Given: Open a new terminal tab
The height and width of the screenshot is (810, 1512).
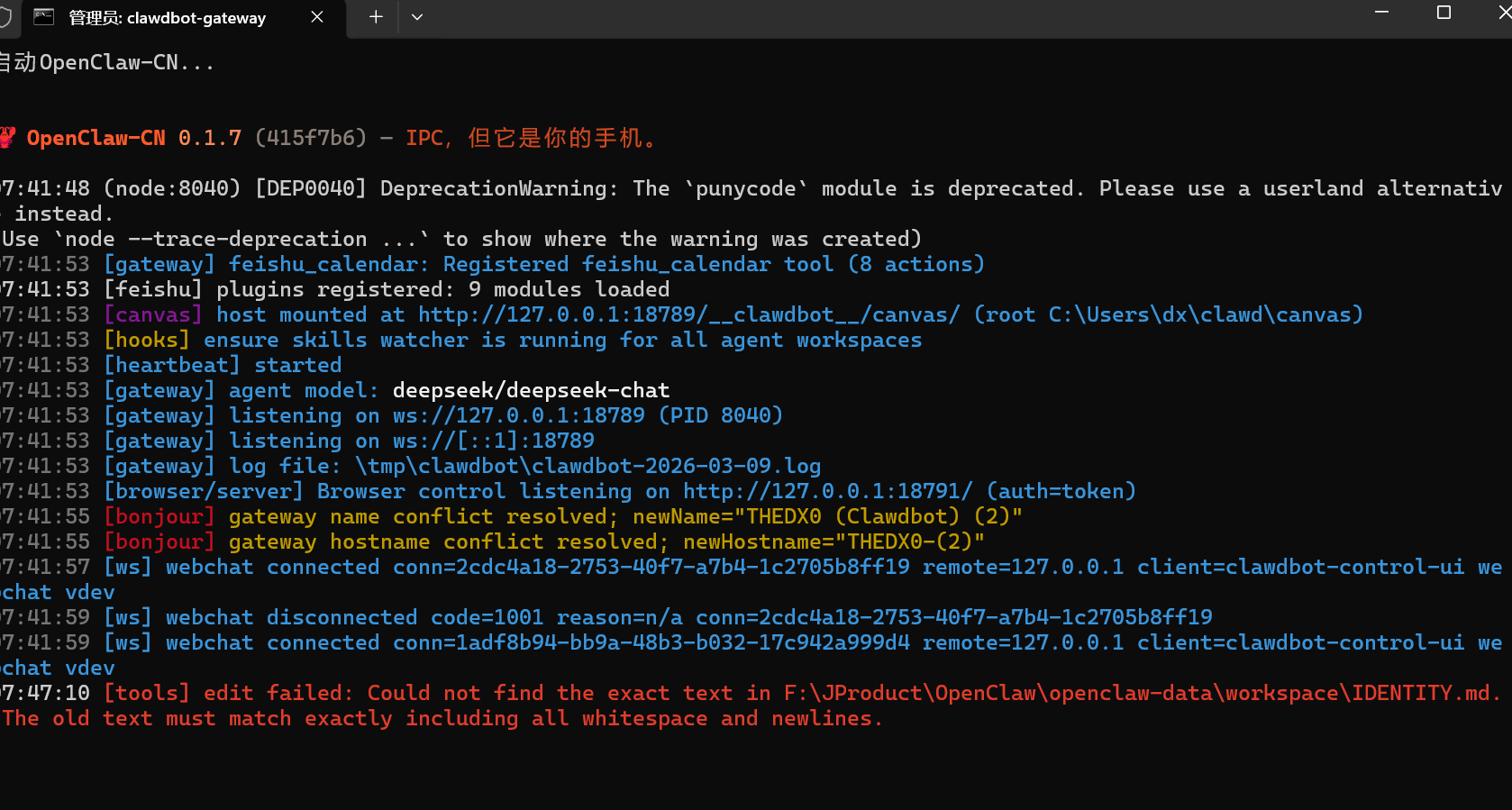Looking at the screenshot, I should coord(376,17).
